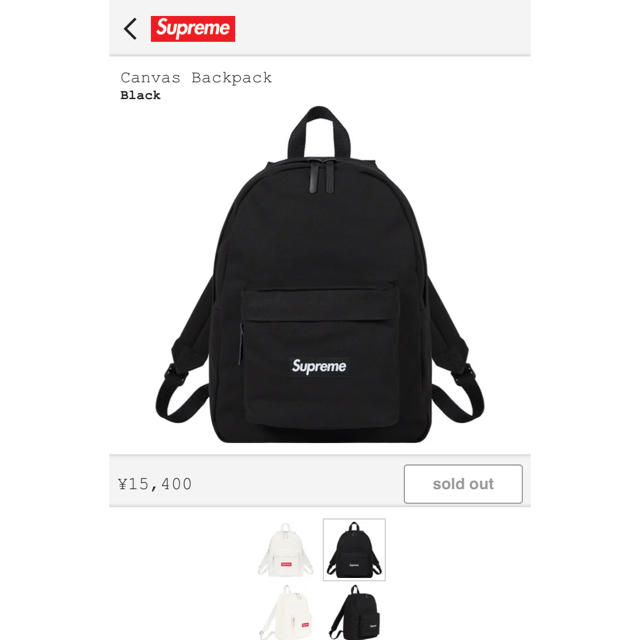
Task: Click the ¥15,400 price text
Action: (x=155, y=484)
